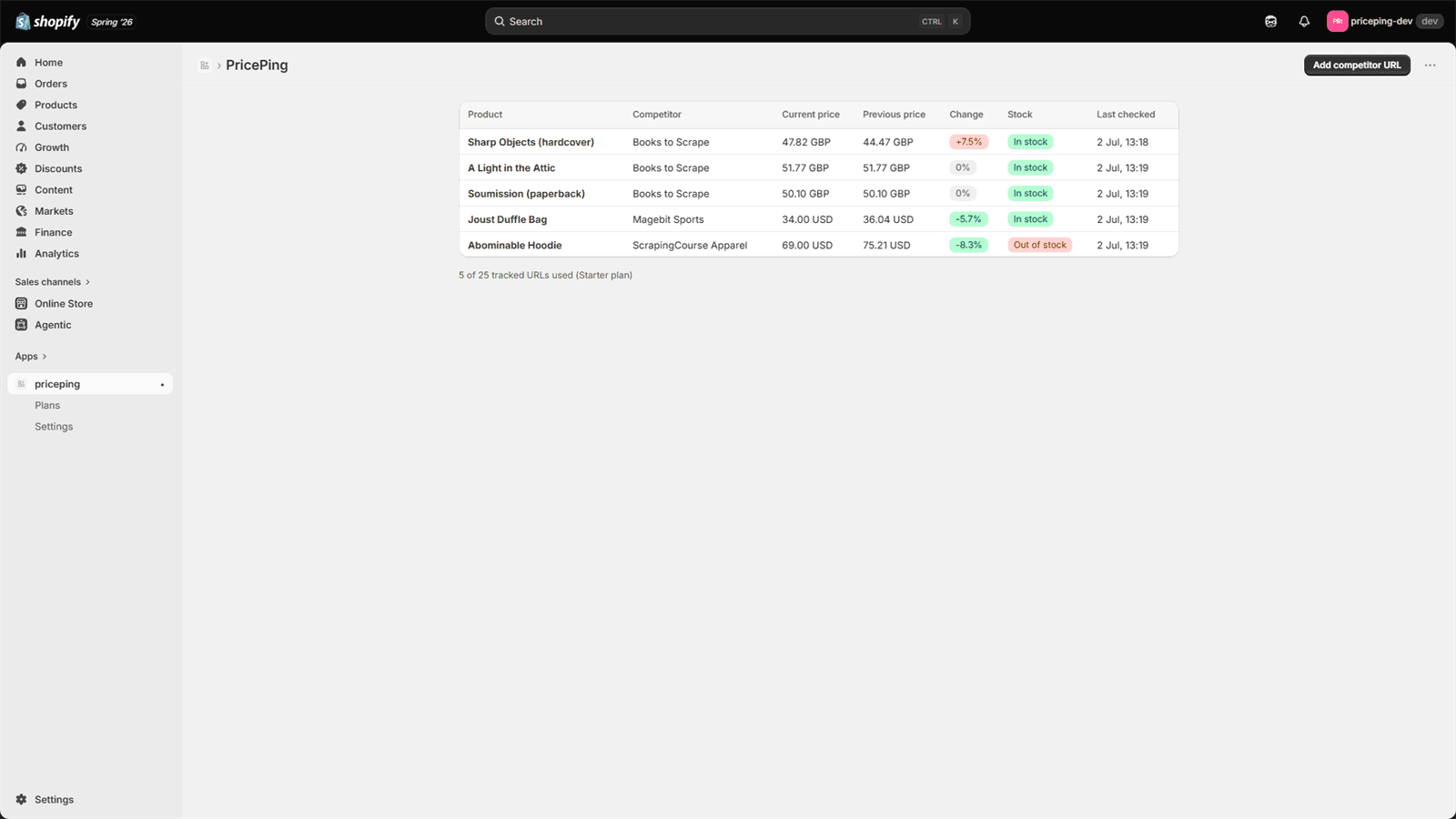Click the pin dot next to priceping
Image resolution: width=1456 pixels, height=819 pixels.
point(162,385)
